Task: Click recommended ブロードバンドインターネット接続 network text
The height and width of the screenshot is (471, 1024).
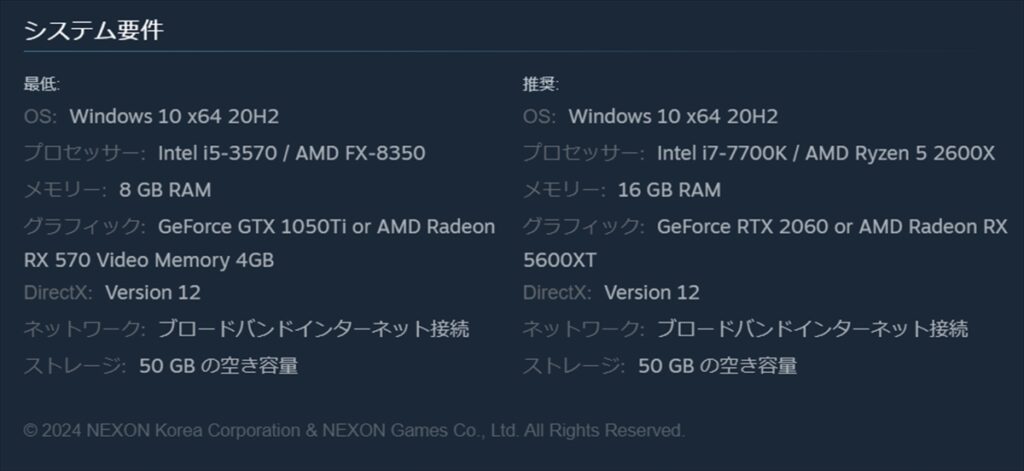Action: pyautogui.click(x=812, y=329)
